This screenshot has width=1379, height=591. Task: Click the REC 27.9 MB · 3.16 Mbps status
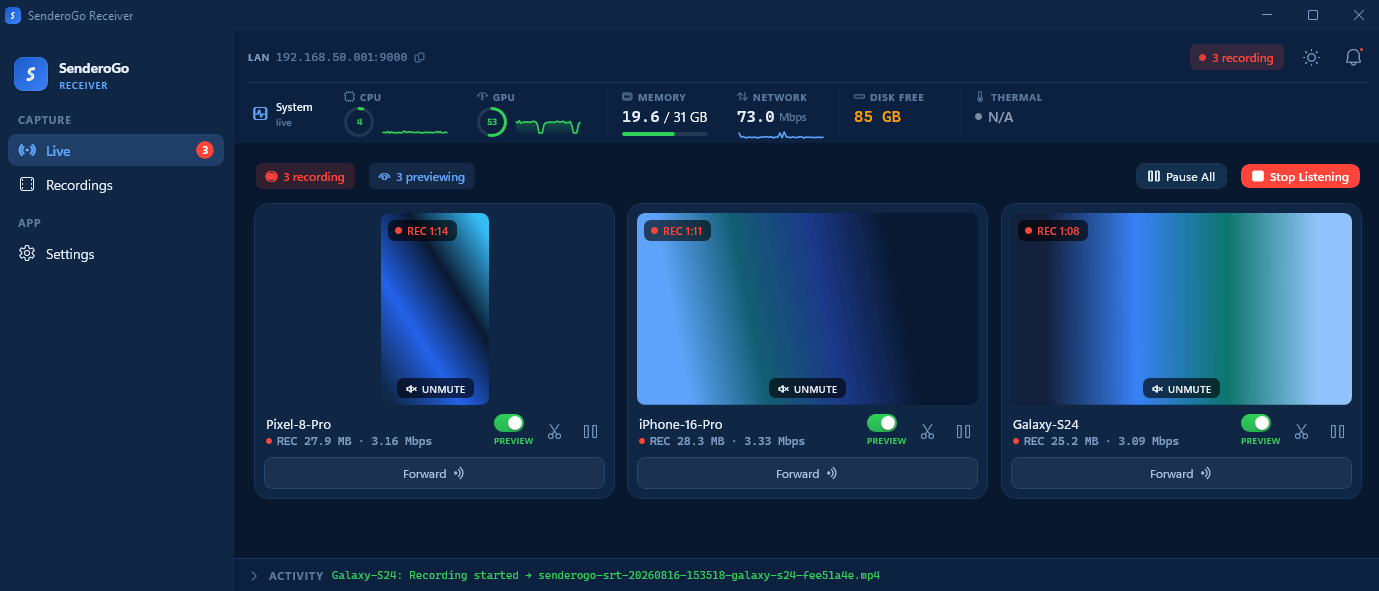pyautogui.click(x=349, y=441)
